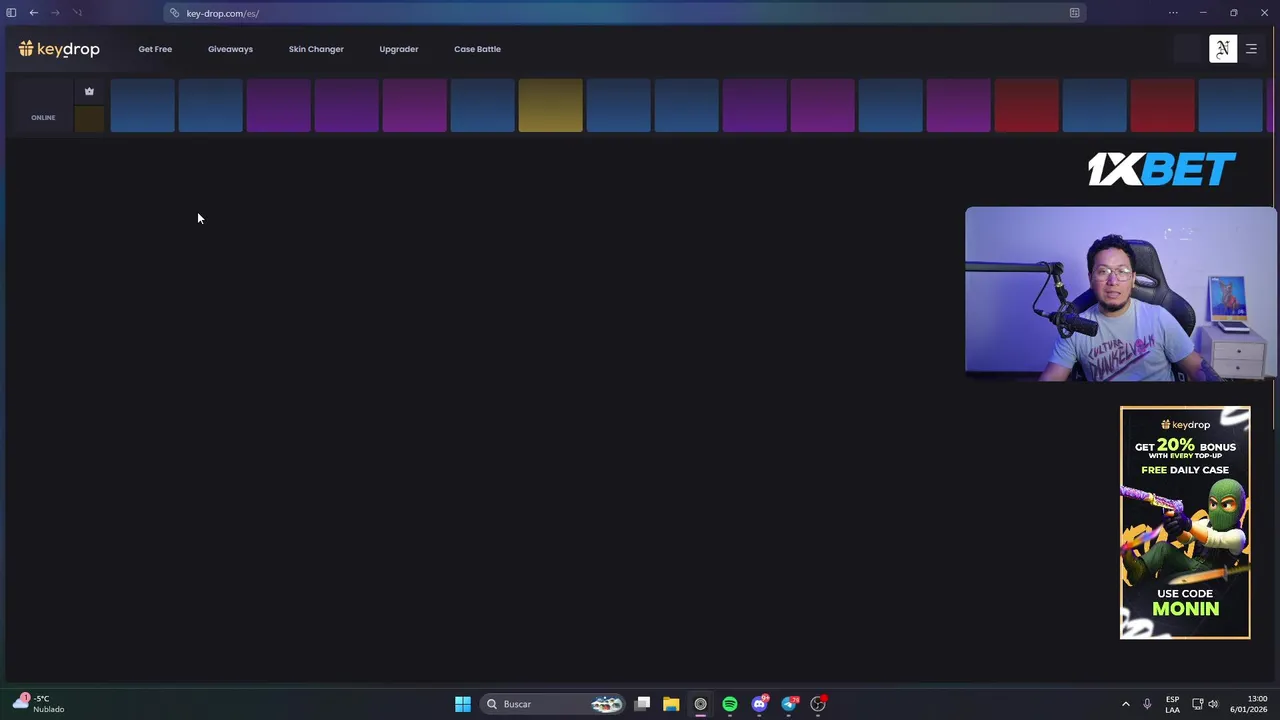1280x720 pixels.
Task: Click the ONLINE label in the drop feed
Action: (x=43, y=117)
